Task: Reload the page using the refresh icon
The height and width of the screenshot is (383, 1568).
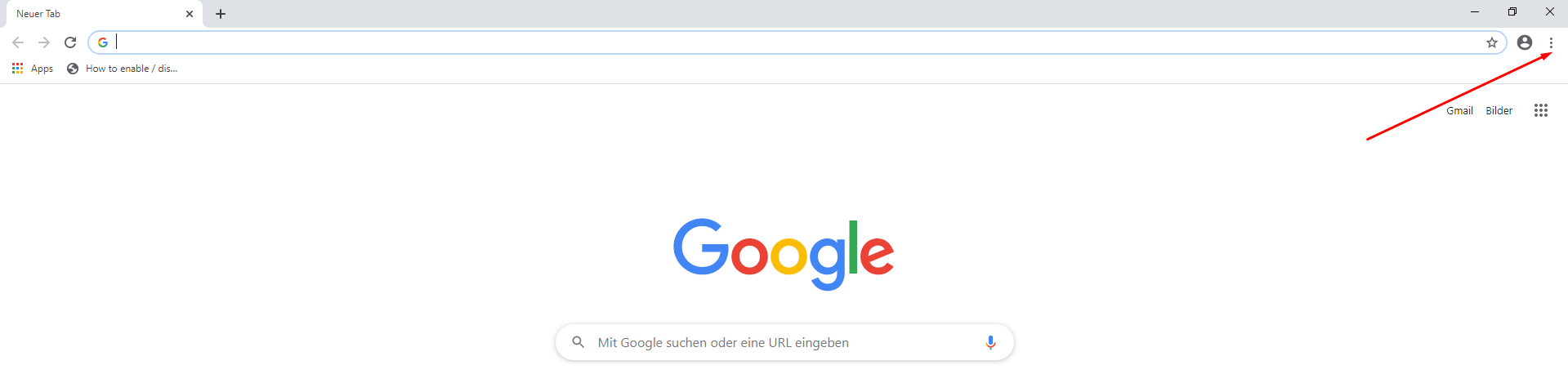Action: [70, 42]
